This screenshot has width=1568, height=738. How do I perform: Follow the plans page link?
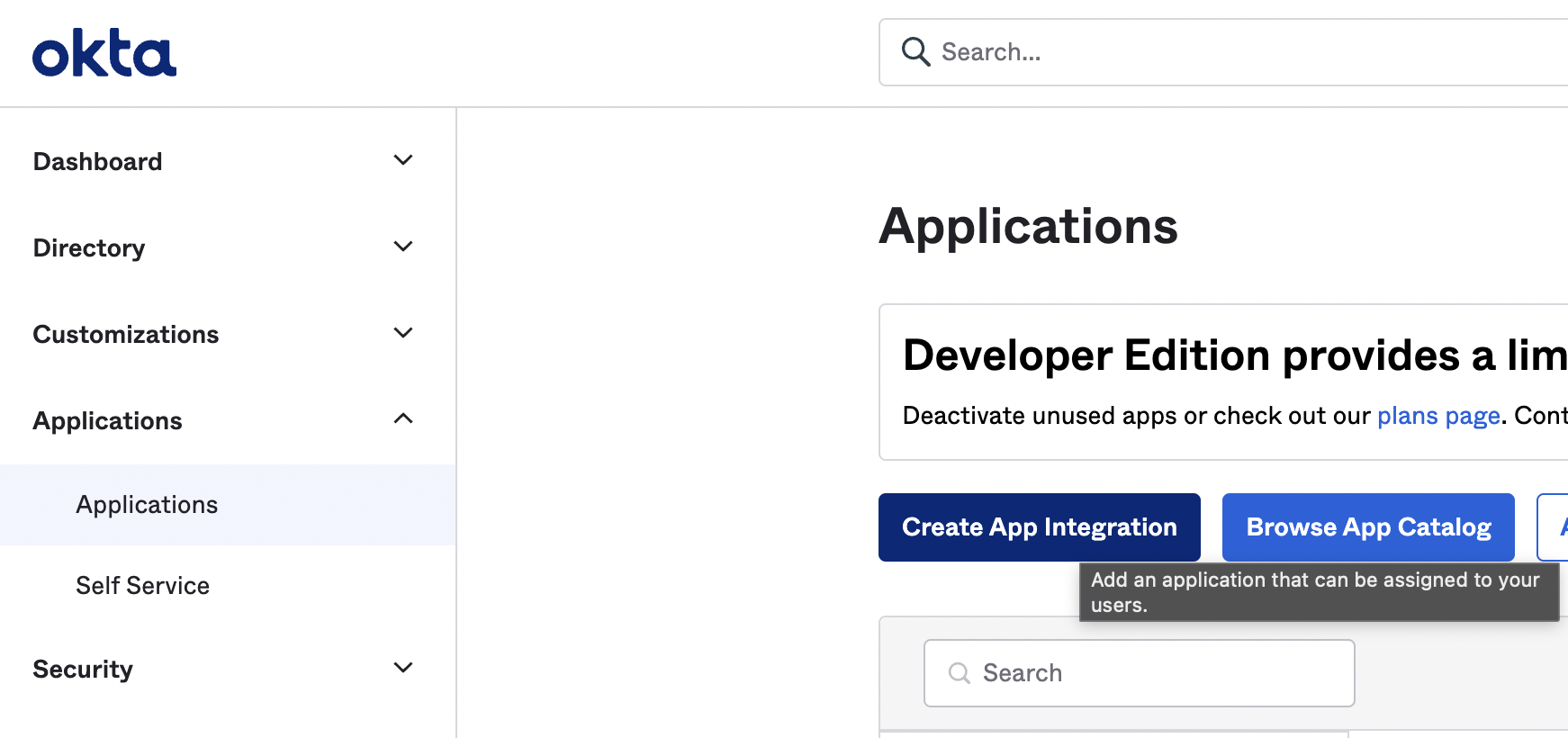[x=1438, y=416]
